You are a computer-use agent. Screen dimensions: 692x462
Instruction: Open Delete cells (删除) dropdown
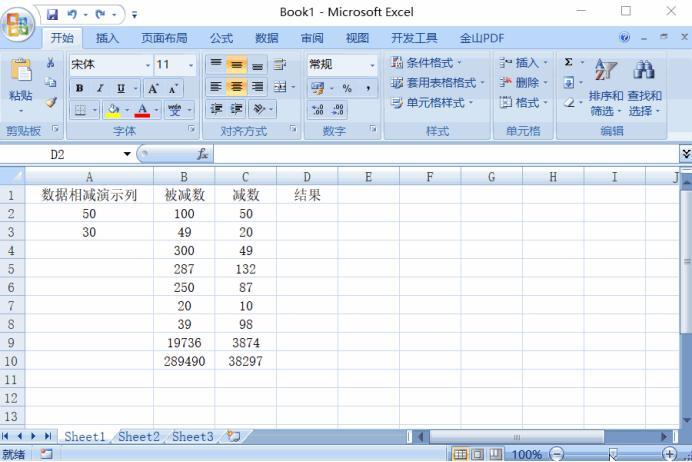tap(523, 83)
